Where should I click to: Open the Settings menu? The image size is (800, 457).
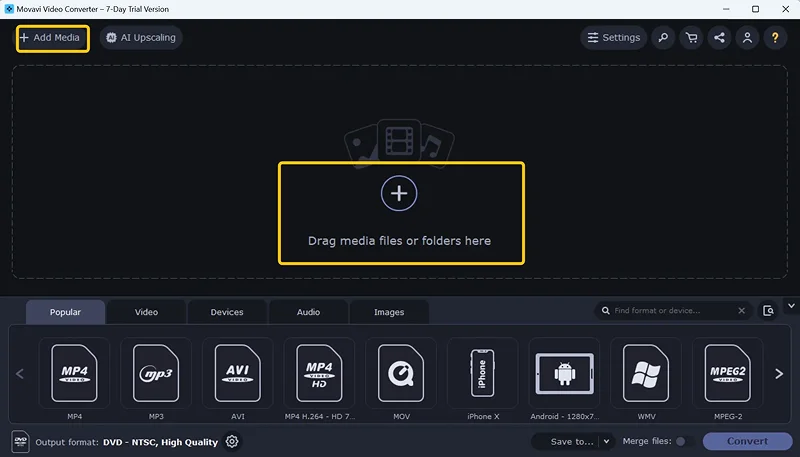pos(613,38)
